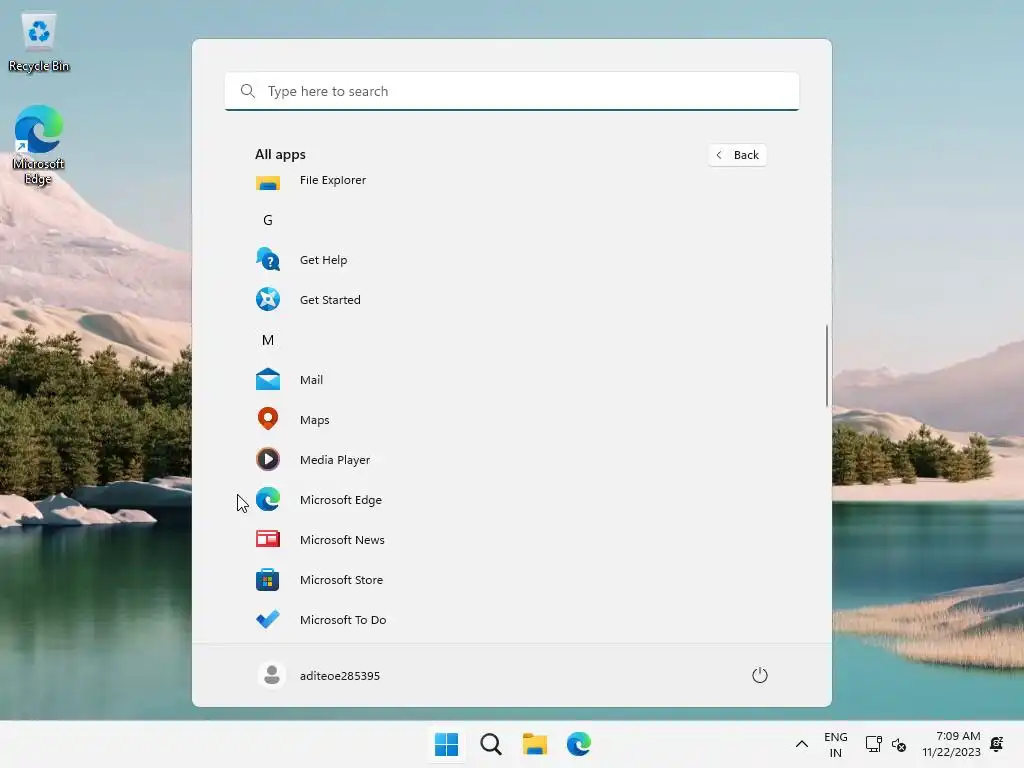This screenshot has height=768, width=1024.
Task: Open File Explorer from the taskbar
Action: pyautogui.click(x=535, y=744)
